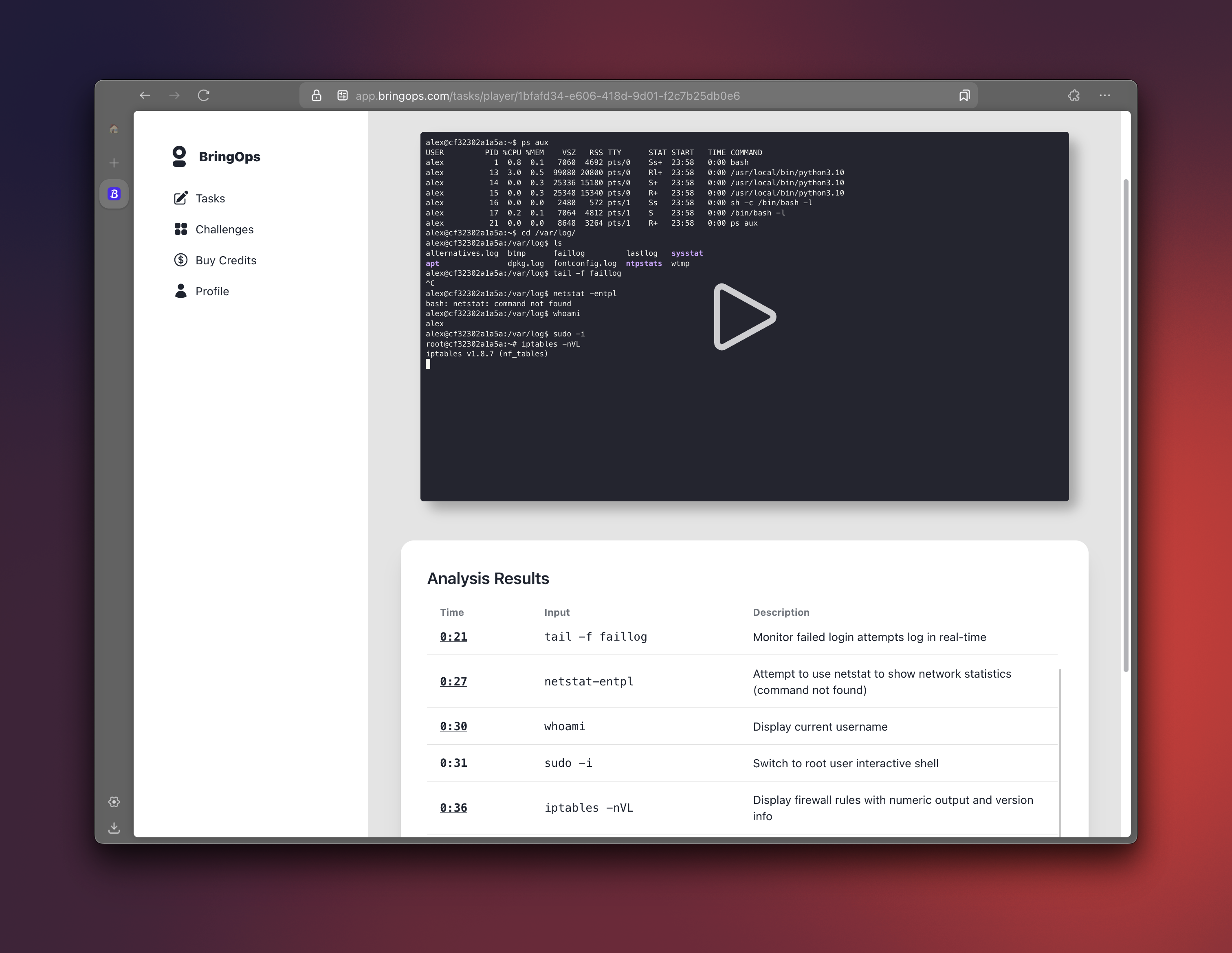Open the three-dots browser menu

(1104, 96)
